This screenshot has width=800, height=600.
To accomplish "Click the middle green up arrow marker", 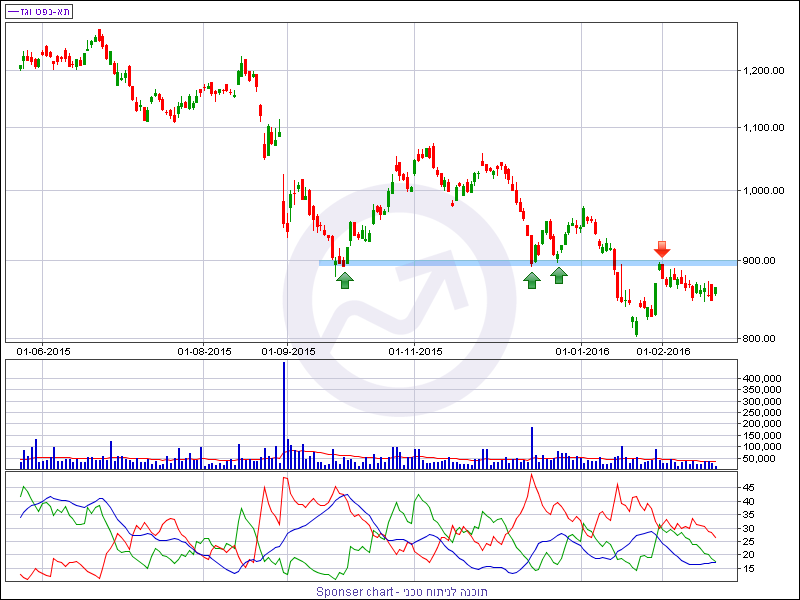I will coord(532,280).
